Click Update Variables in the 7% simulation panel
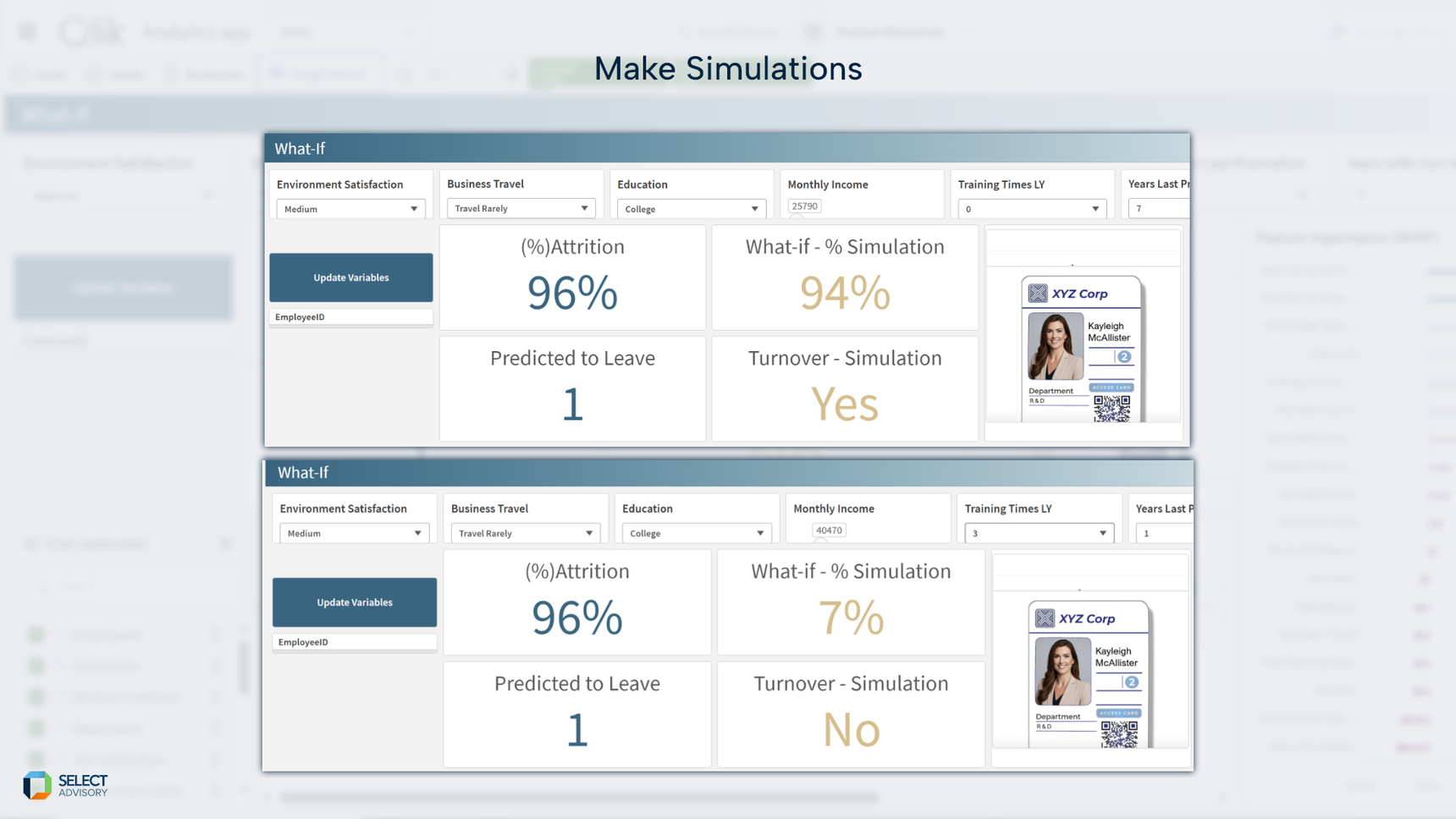 (x=355, y=602)
